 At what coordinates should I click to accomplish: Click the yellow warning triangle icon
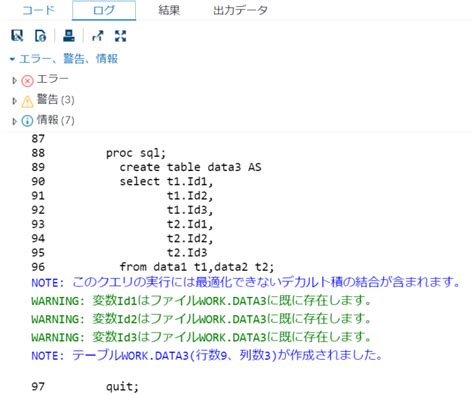(27, 101)
